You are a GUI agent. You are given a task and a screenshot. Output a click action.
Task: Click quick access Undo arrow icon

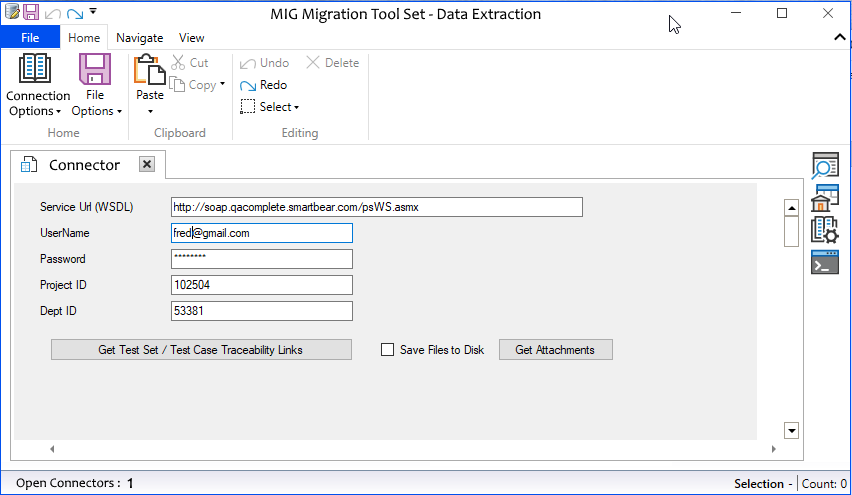click(x=53, y=13)
